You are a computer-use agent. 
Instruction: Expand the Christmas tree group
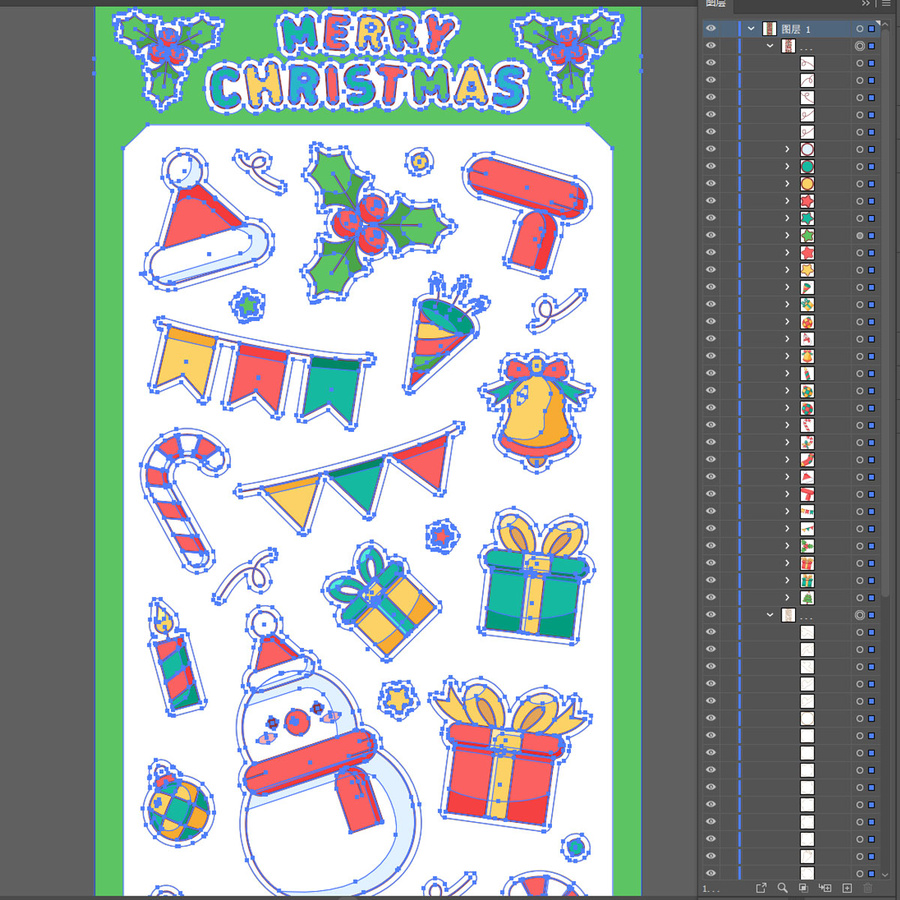788,598
